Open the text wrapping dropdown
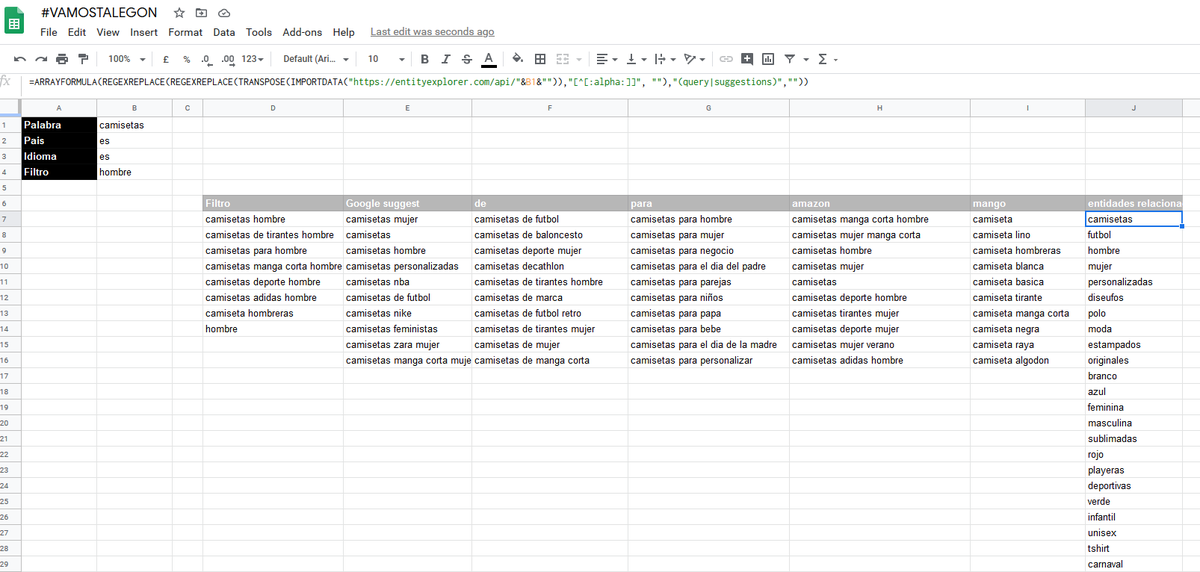 [x=665, y=59]
